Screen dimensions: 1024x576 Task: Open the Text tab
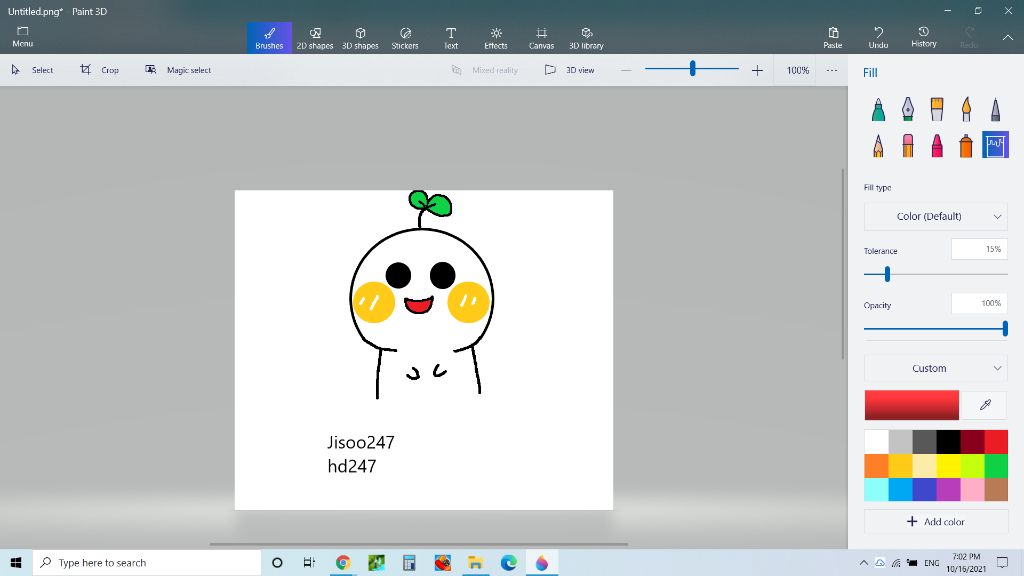(x=451, y=38)
